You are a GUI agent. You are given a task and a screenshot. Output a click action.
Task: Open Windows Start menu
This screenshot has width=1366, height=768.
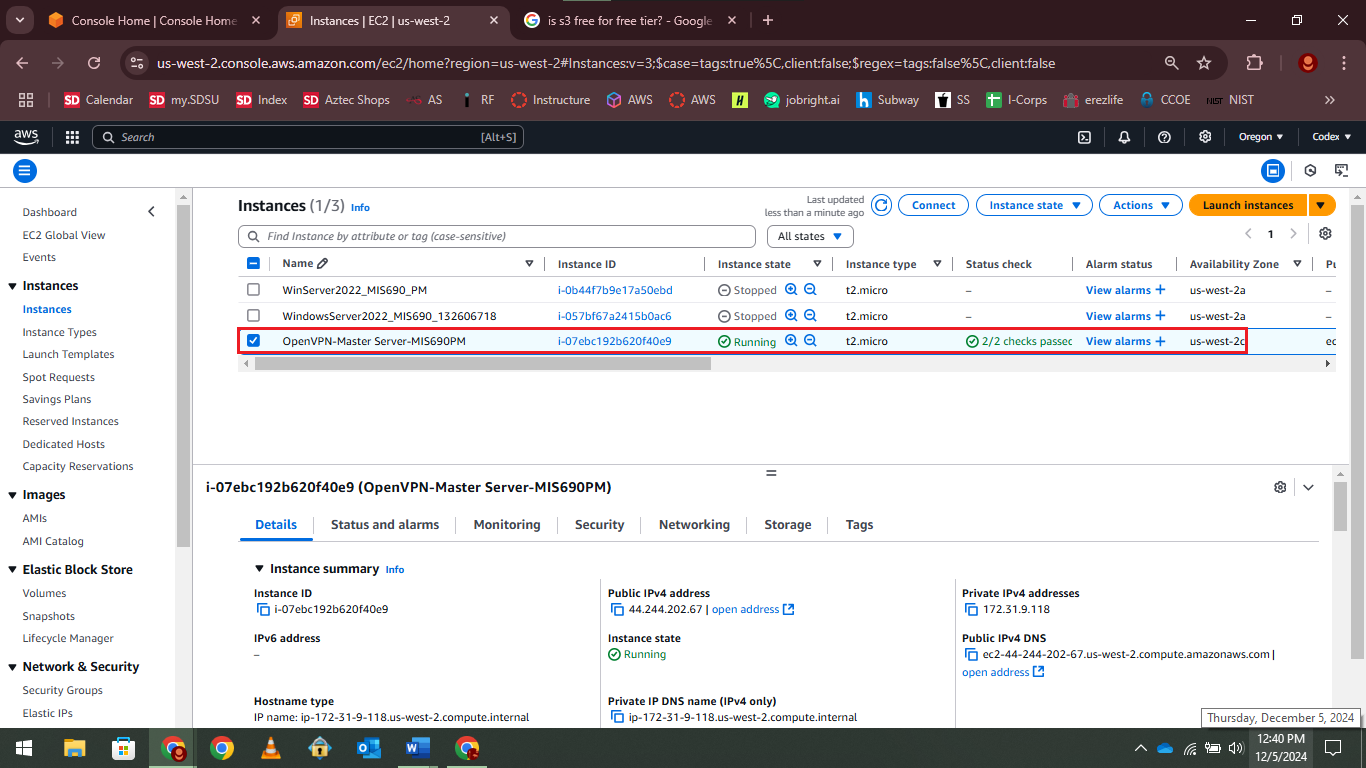[x=24, y=747]
